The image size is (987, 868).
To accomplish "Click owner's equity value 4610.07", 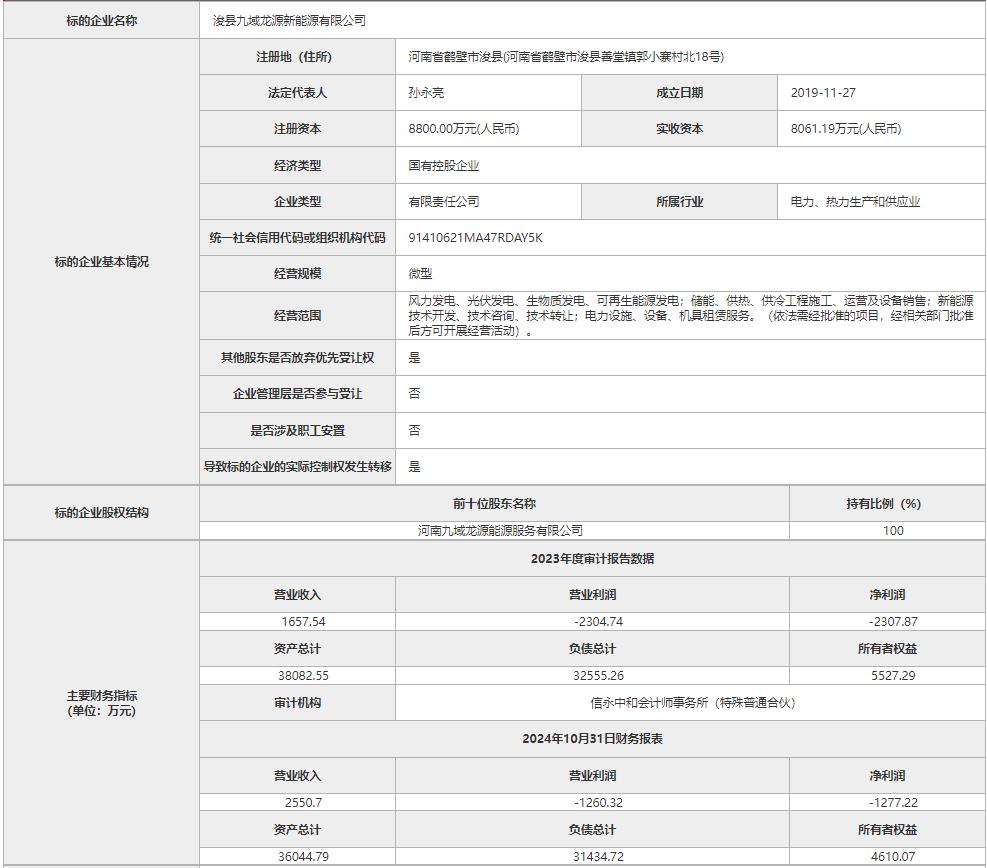I will click(893, 856).
